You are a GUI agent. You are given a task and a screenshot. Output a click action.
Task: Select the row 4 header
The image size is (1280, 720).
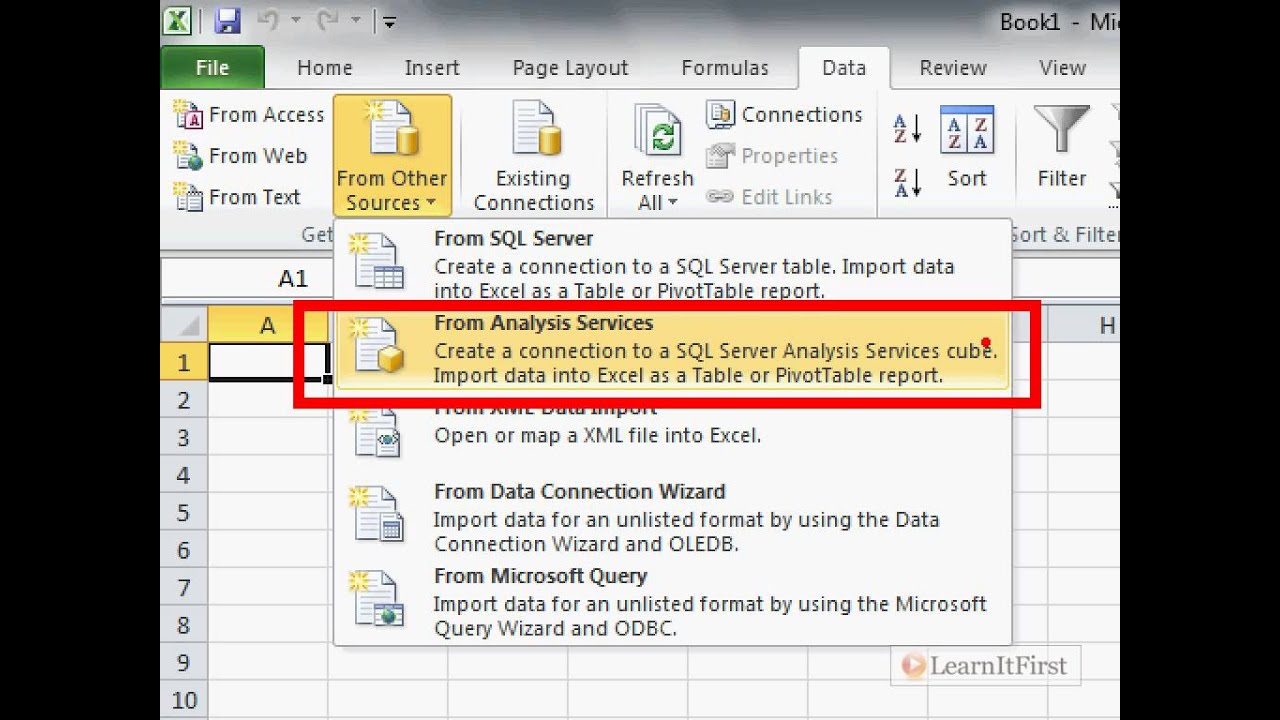tap(184, 475)
